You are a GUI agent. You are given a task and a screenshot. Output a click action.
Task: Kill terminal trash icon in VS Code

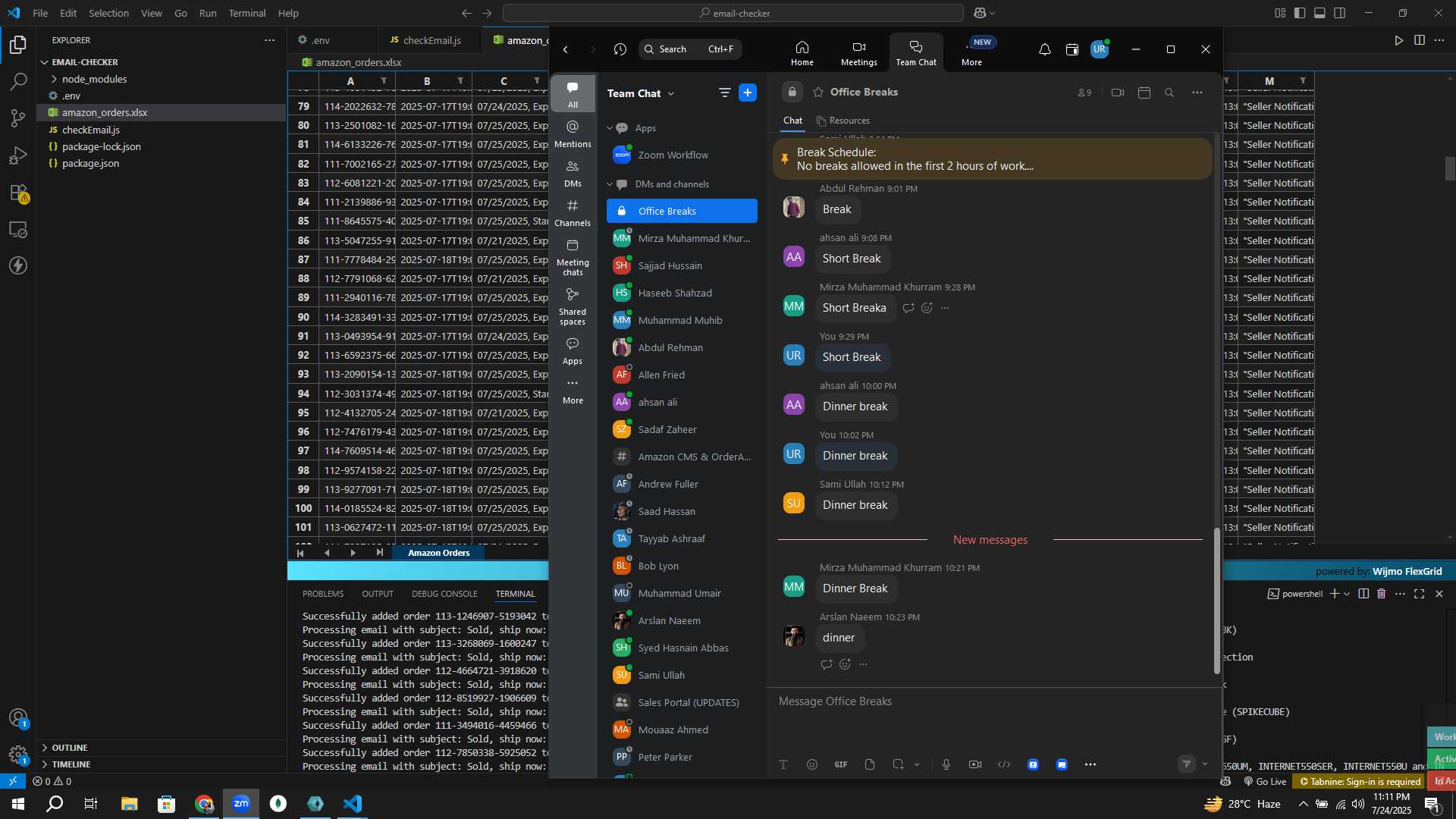click(x=1381, y=594)
